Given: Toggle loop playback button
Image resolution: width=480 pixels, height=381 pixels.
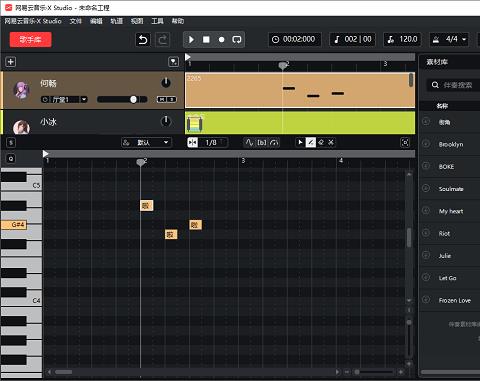Looking at the screenshot, I should pos(237,40).
